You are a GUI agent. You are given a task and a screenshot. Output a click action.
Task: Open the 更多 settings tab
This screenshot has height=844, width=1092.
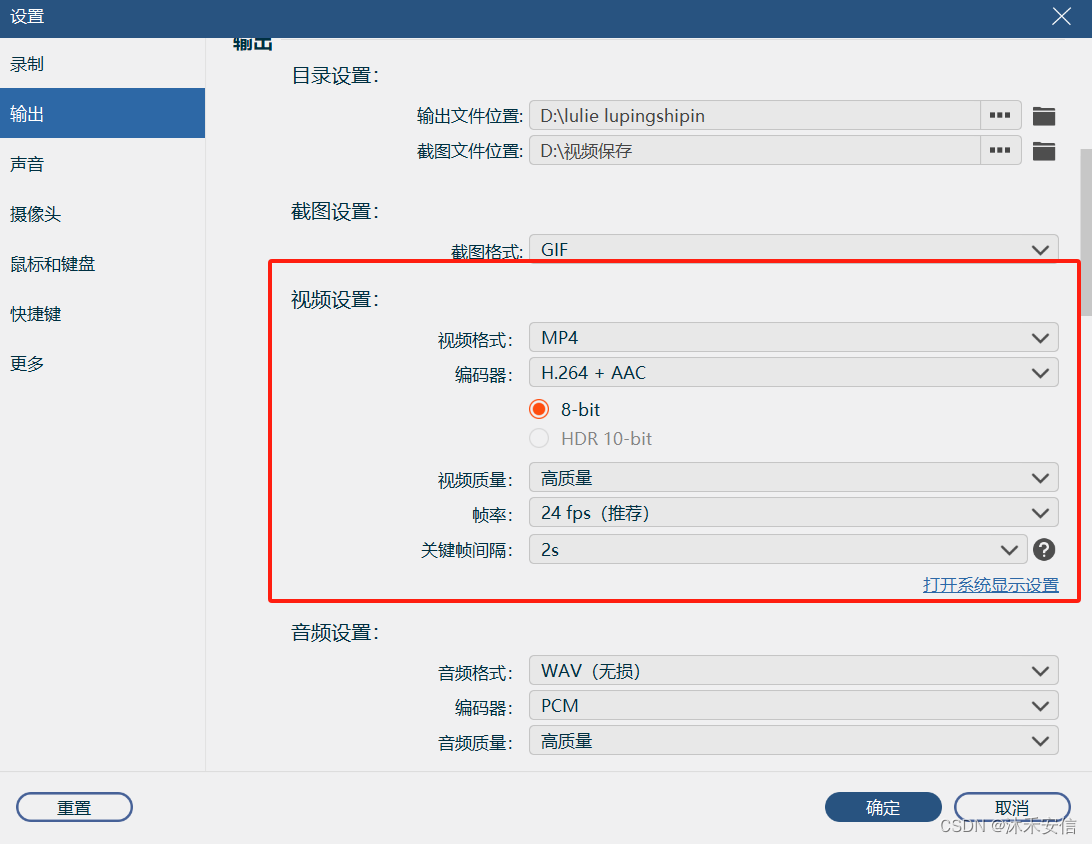click(x=102, y=364)
